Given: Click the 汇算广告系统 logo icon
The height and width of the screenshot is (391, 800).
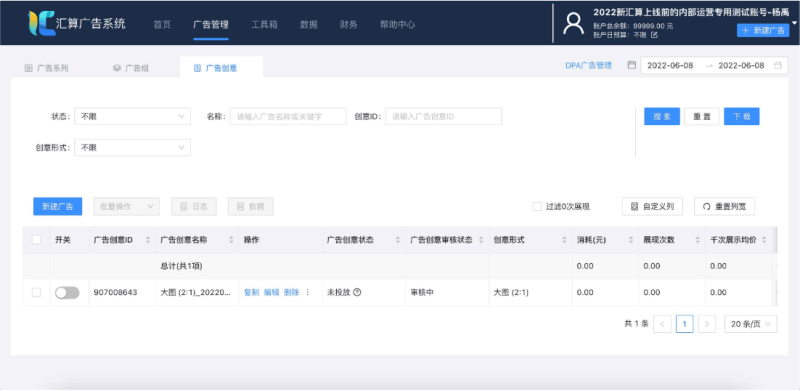Looking at the screenshot, I should (41, 23).
